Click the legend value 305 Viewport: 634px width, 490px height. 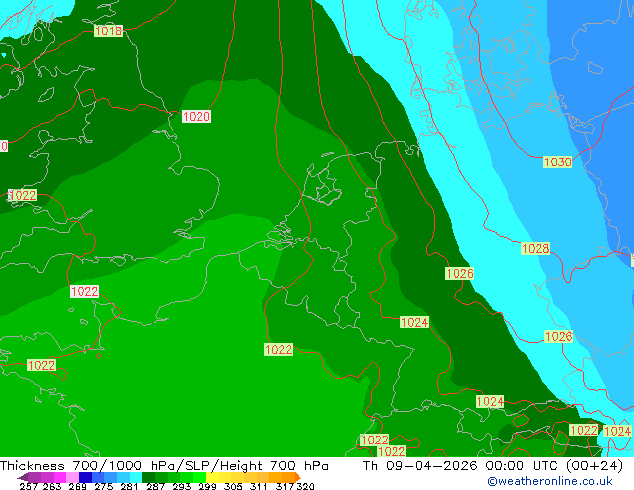tap(233, 486)
